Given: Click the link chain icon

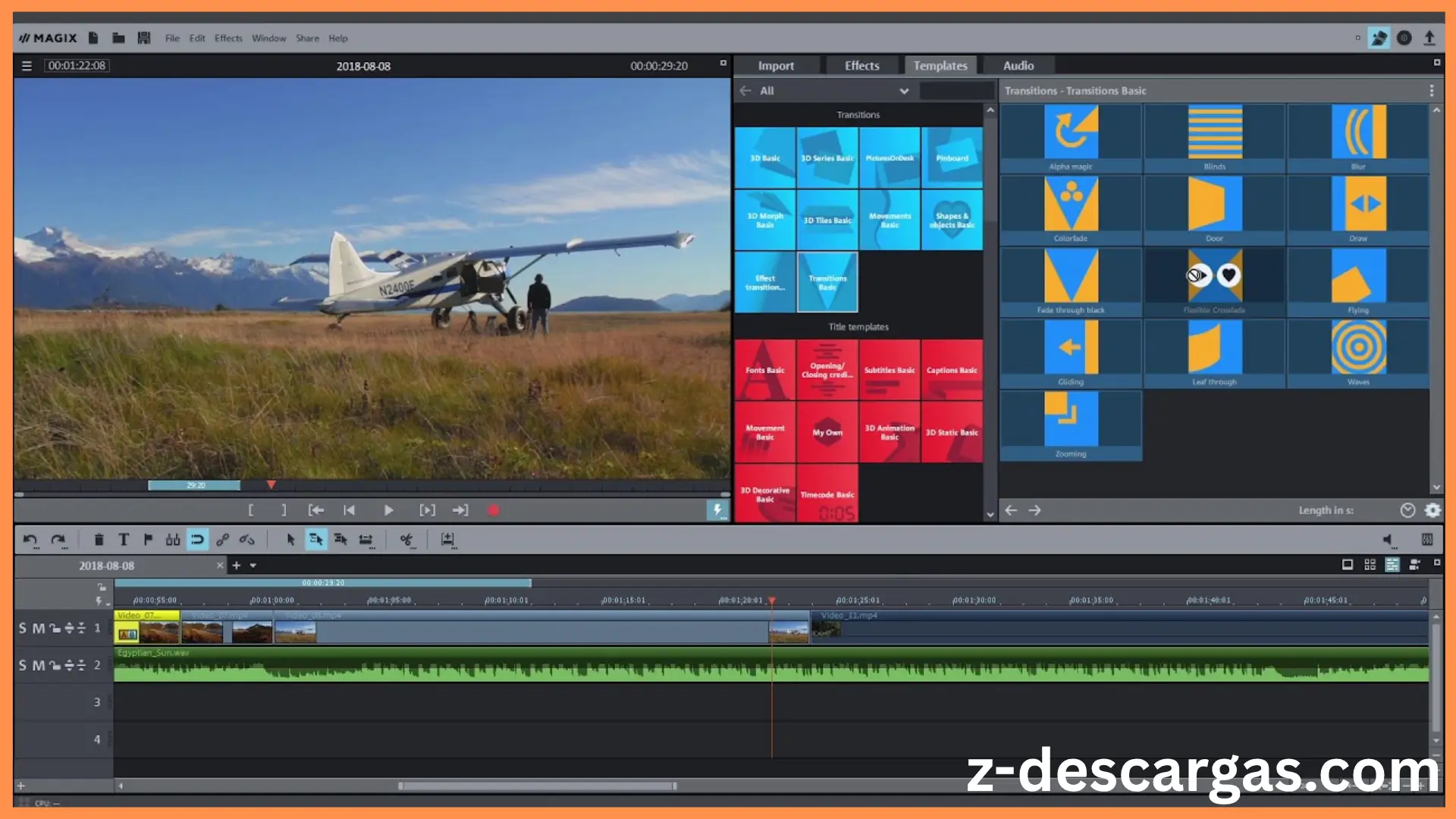Looking at the screenshot, I should (222, 540).
